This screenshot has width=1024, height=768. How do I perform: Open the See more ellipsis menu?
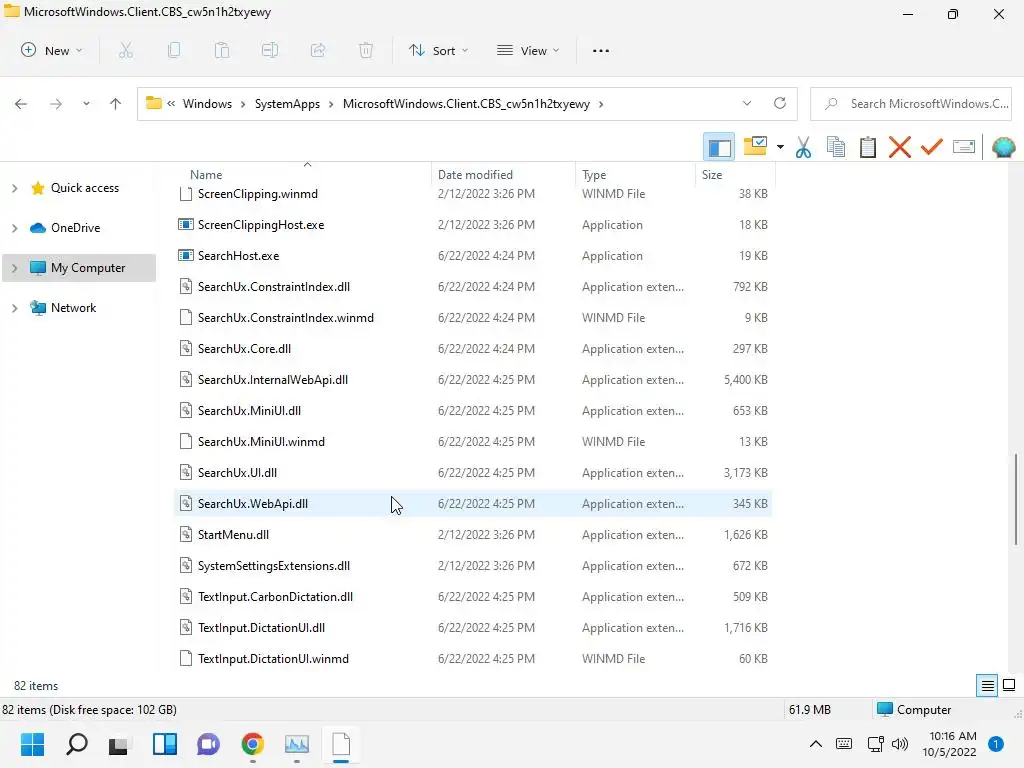(x=601, y=50)
